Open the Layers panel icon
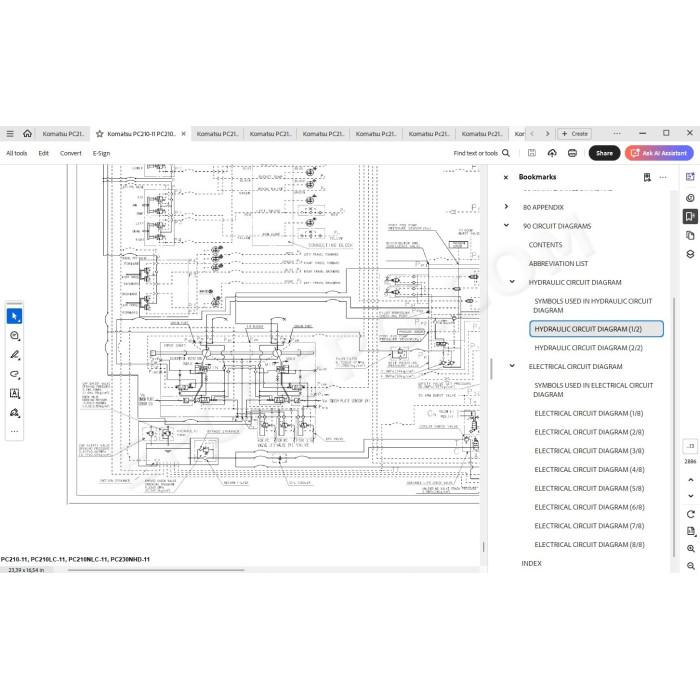 click(x=690, y=254)
